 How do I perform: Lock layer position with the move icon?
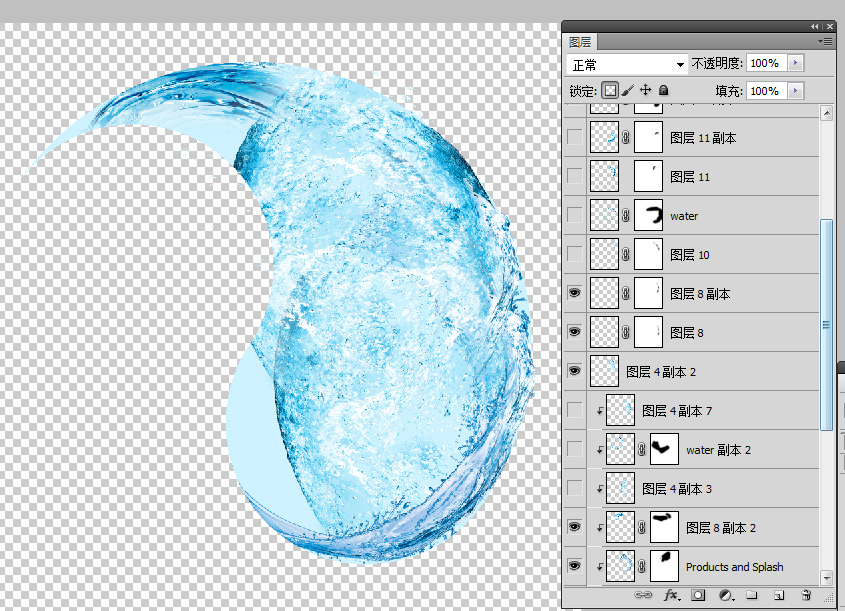[646, 90]
